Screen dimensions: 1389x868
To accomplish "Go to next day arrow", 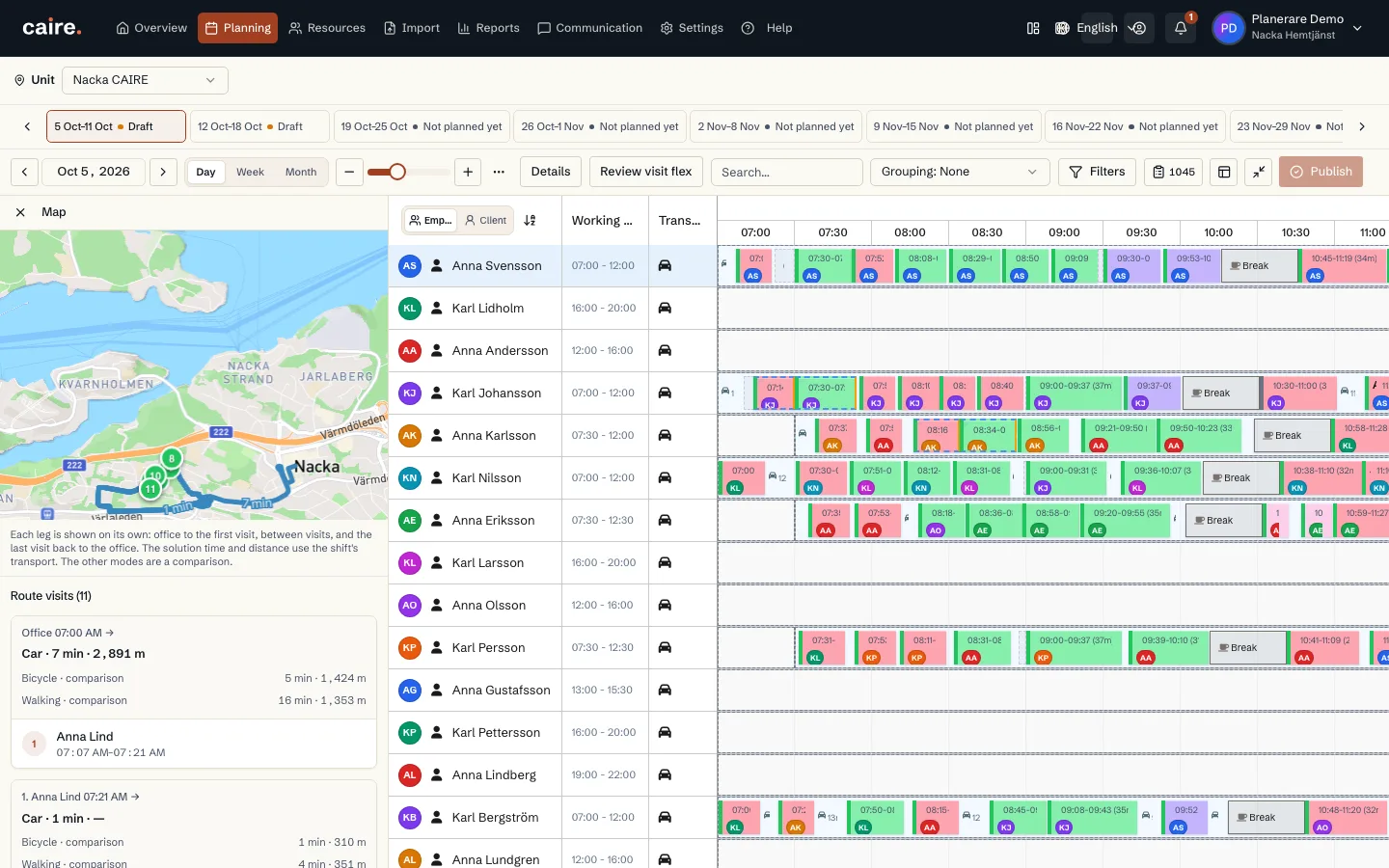I will (x=163, y=172).
